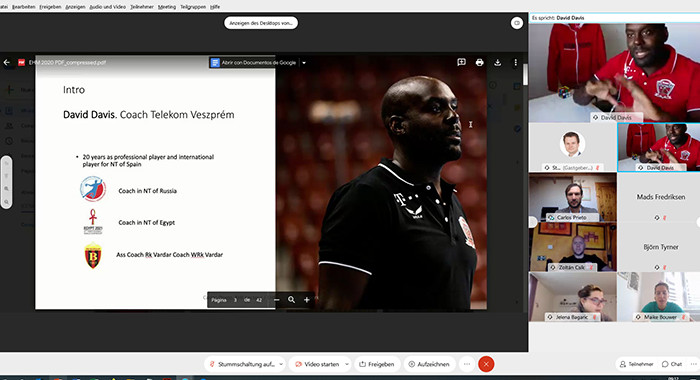
Task: Open the Hilfe menu
Action: pyautogui.click(x=215, y=7)
